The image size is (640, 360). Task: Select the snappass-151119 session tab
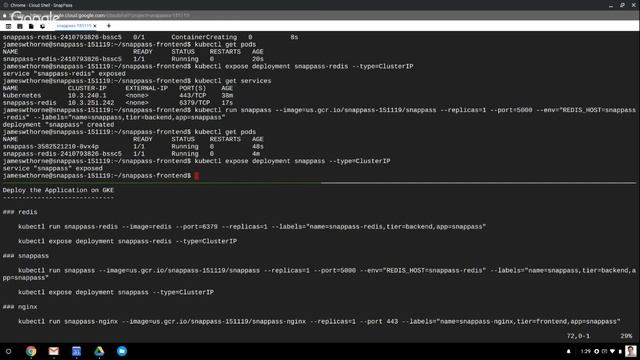point(73,26)
